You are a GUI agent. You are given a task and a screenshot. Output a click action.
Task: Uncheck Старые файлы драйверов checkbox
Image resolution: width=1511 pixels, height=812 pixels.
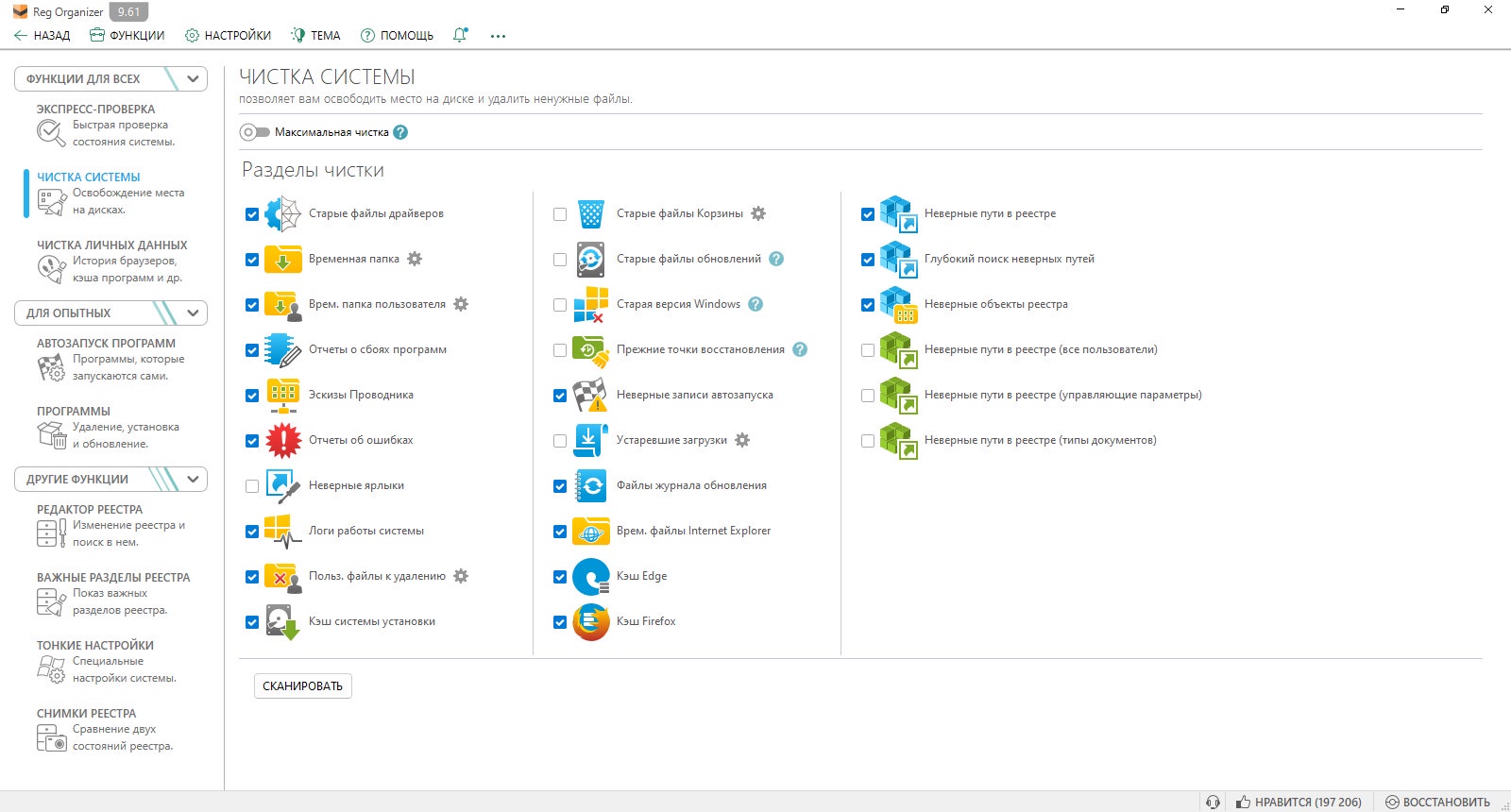click(252, 214)
